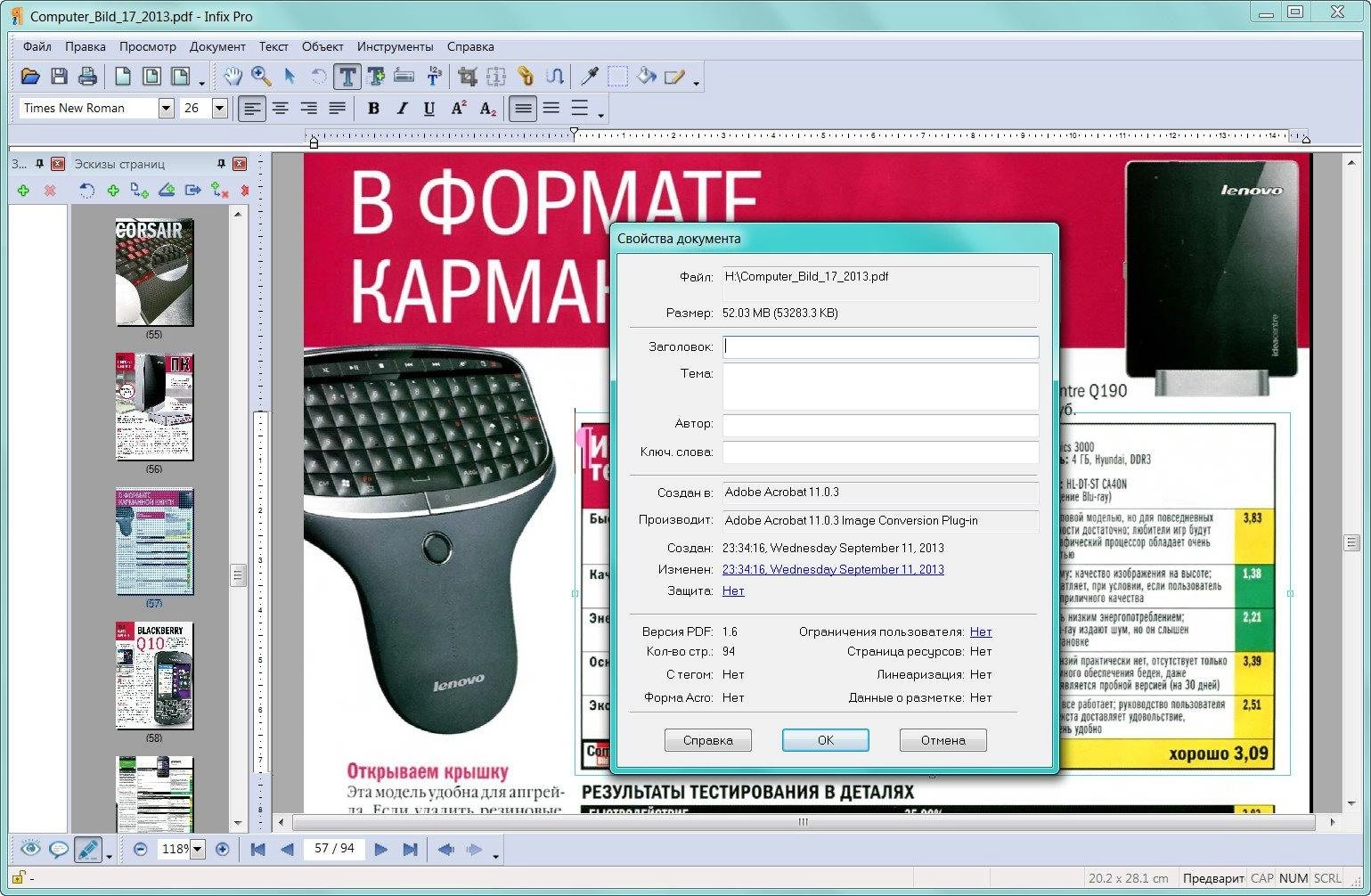
Task: Toggle Bold formatting
Action: pyautogui.click(x=373, y=109)
